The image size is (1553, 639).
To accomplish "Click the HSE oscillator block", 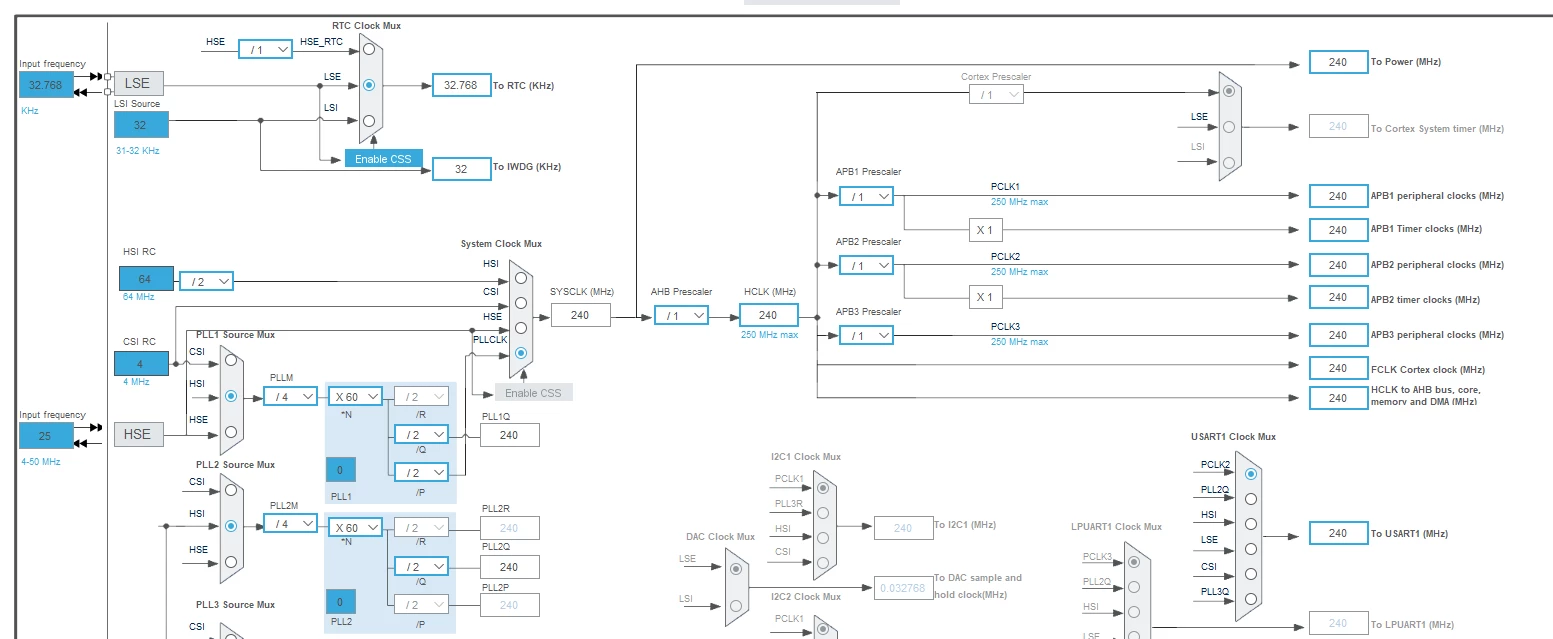I will click(x=138, y=434).
